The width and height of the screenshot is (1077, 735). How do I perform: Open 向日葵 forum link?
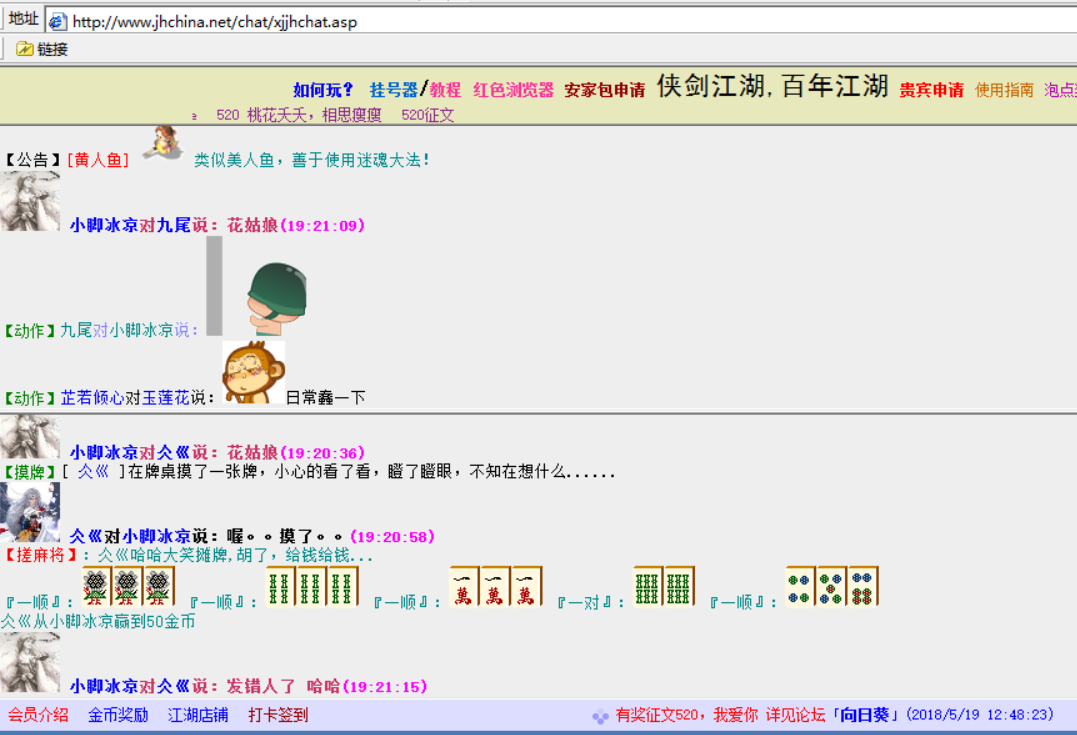[865, 715]
